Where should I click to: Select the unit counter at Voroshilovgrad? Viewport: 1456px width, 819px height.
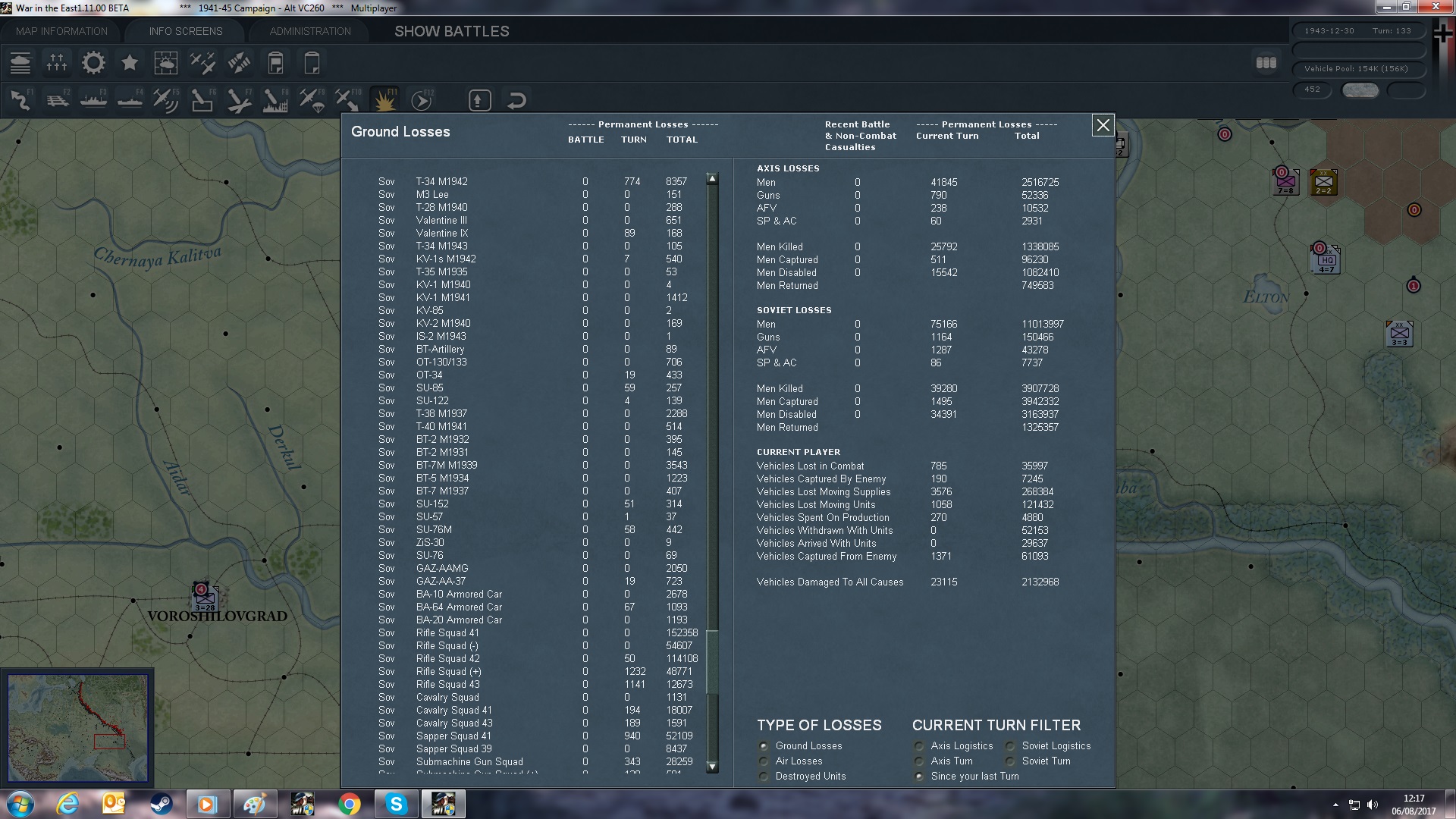205,598
